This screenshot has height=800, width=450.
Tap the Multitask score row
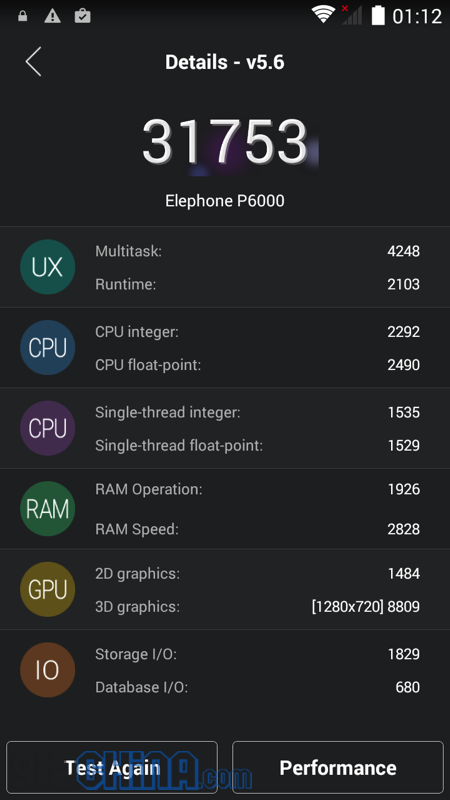(x=257, y=251)
